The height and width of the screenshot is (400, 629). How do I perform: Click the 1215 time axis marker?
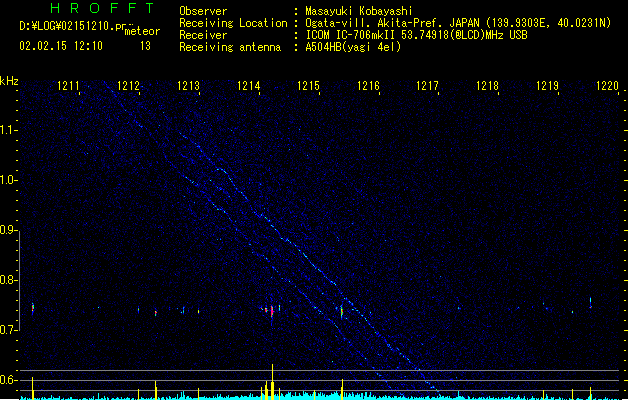point(308,86)
